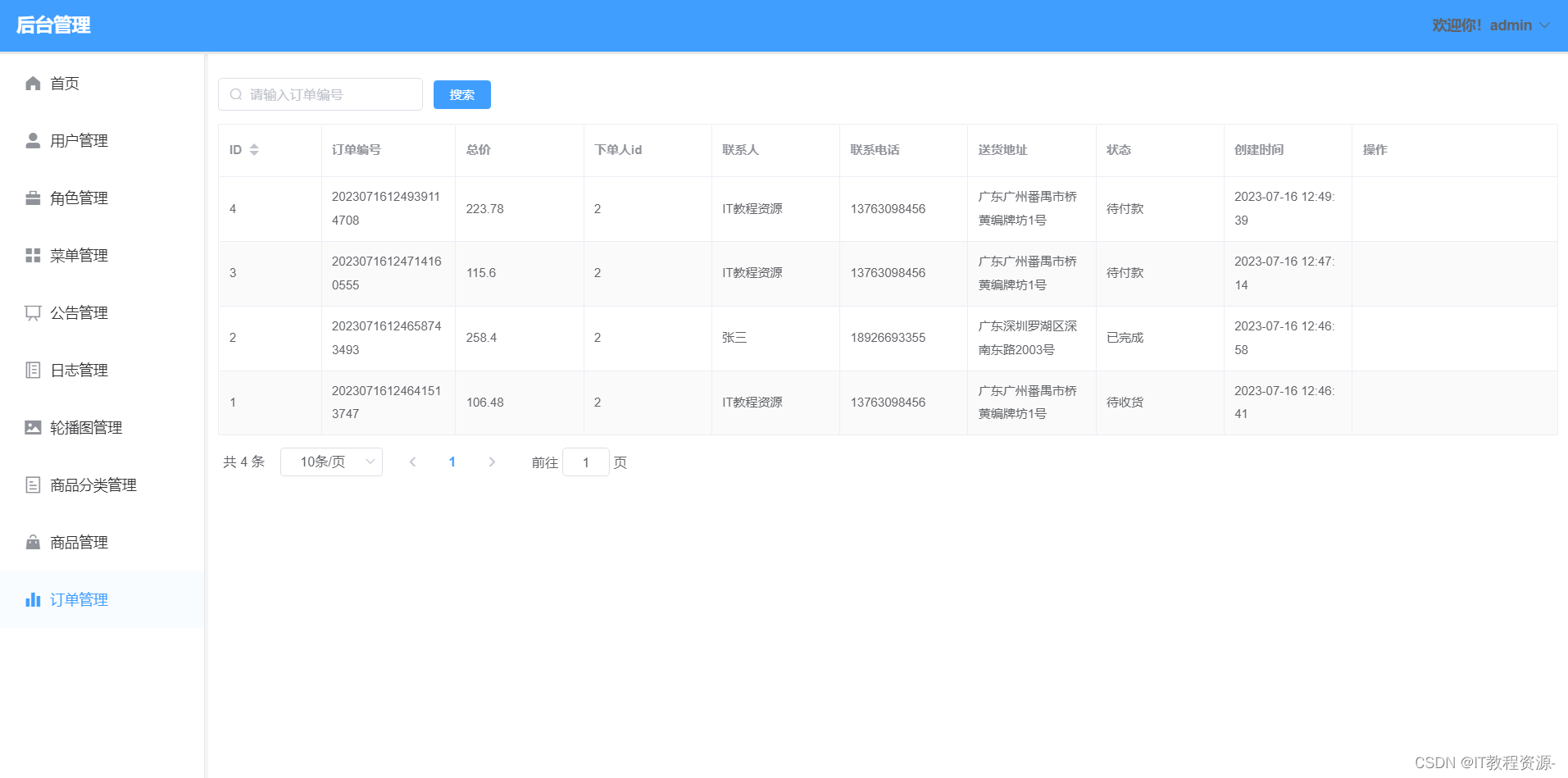Click creation time 2023-07-16 12:46:41

tap(1284, 403)
